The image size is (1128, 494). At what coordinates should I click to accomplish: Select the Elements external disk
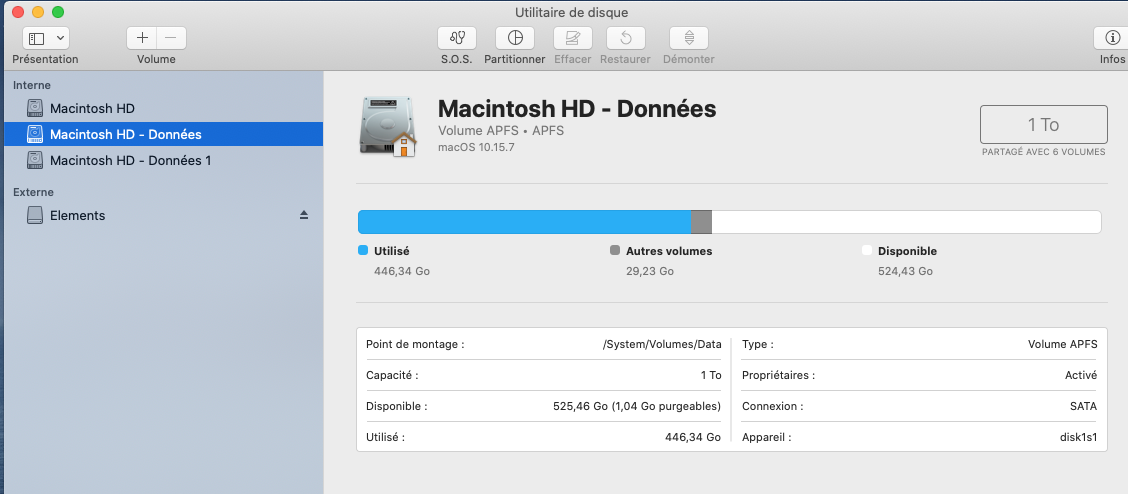77,215
